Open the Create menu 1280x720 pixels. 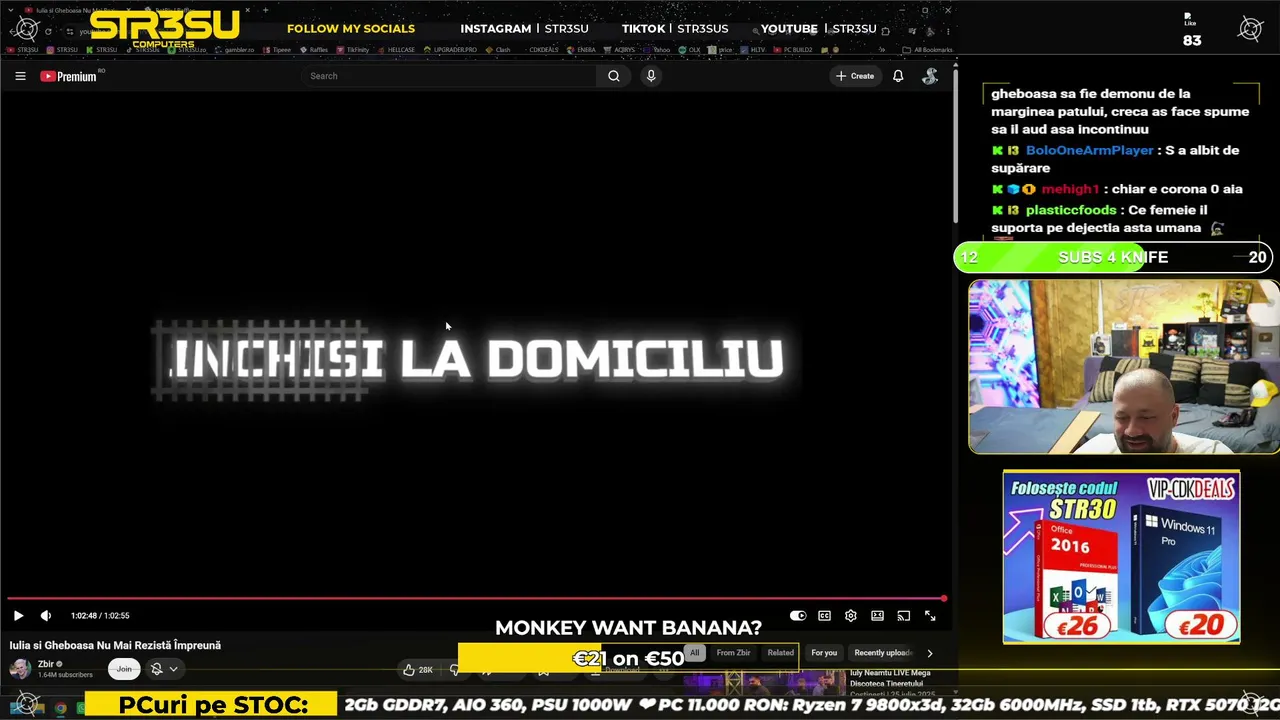click(855, 76)
